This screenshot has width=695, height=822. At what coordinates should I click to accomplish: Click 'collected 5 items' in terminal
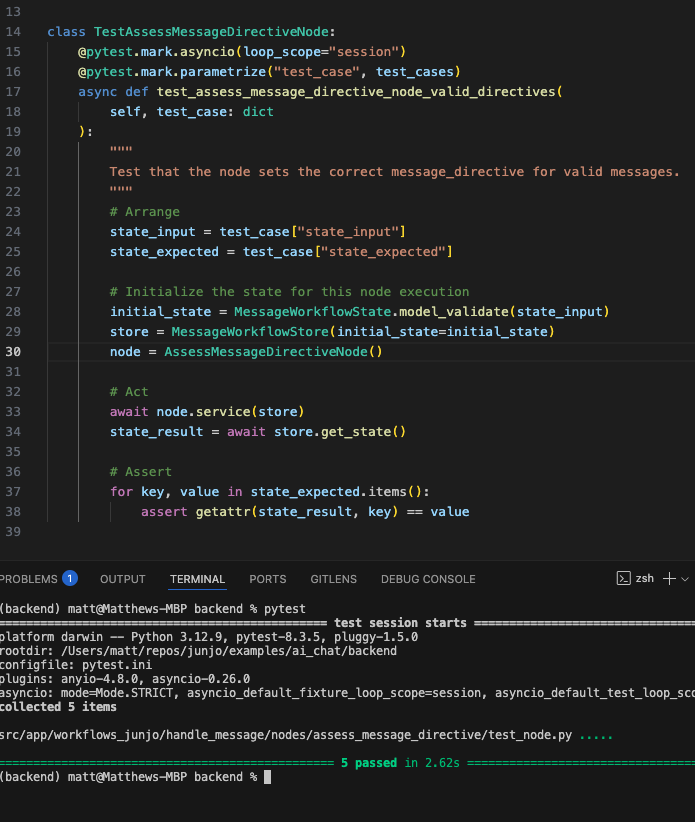click(58, 707)
